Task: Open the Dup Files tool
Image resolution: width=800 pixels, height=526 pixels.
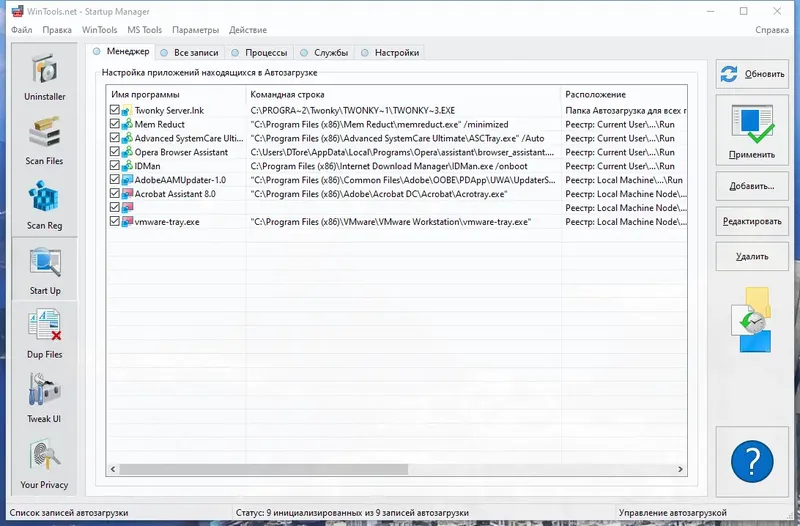Action: click(x=45, y=334)
